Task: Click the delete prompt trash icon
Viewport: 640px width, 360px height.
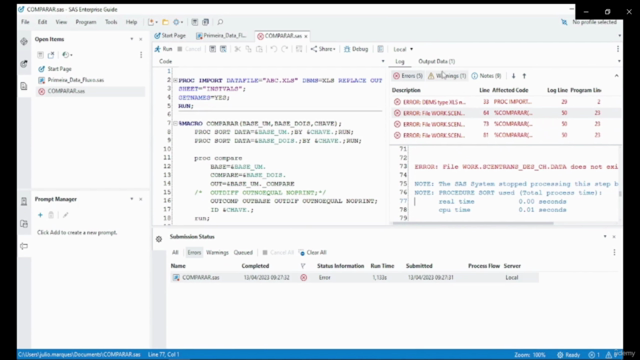Action: pyautogui.click(x=51, y=215)
